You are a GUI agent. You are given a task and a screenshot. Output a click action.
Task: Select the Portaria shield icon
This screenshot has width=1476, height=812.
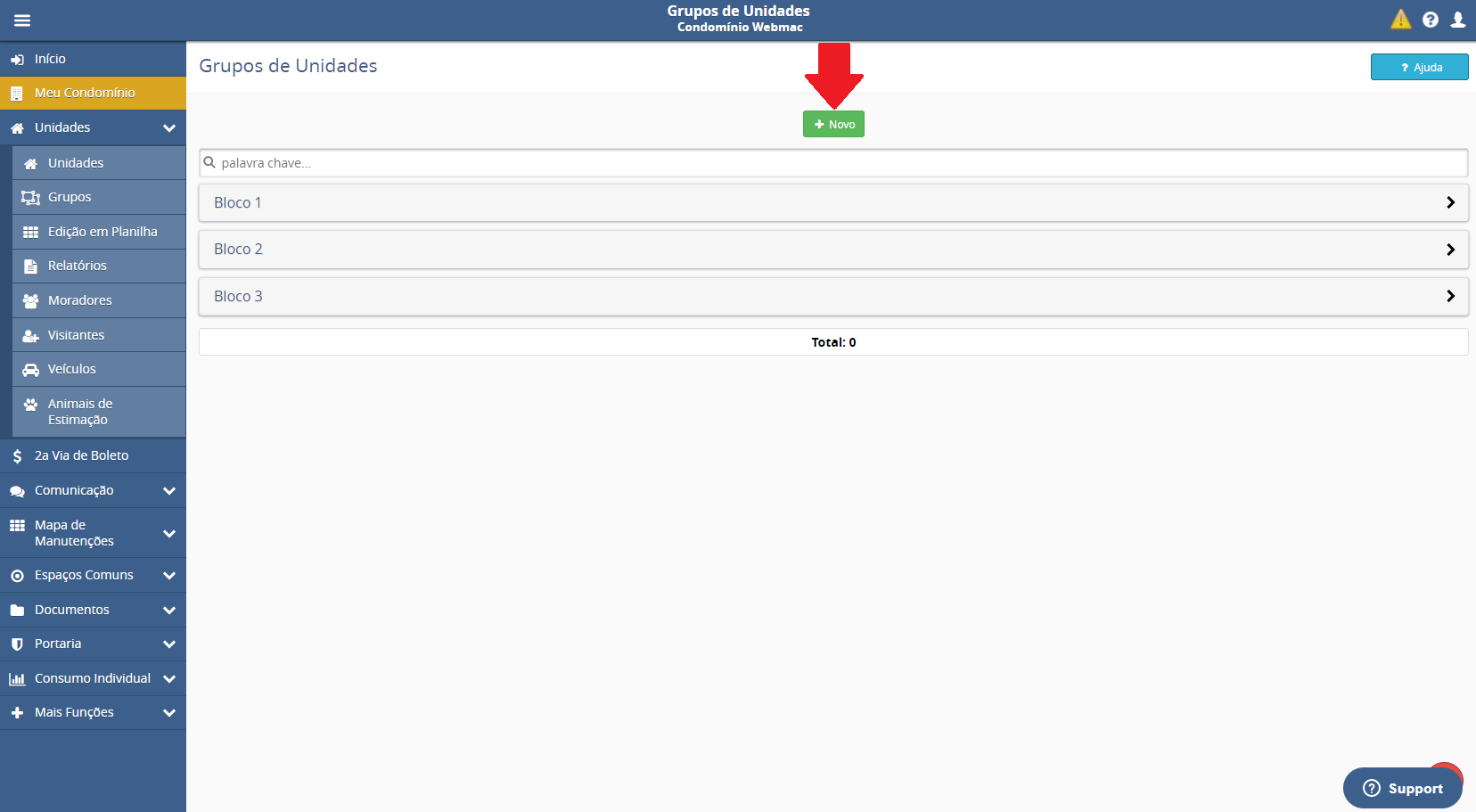17,644
